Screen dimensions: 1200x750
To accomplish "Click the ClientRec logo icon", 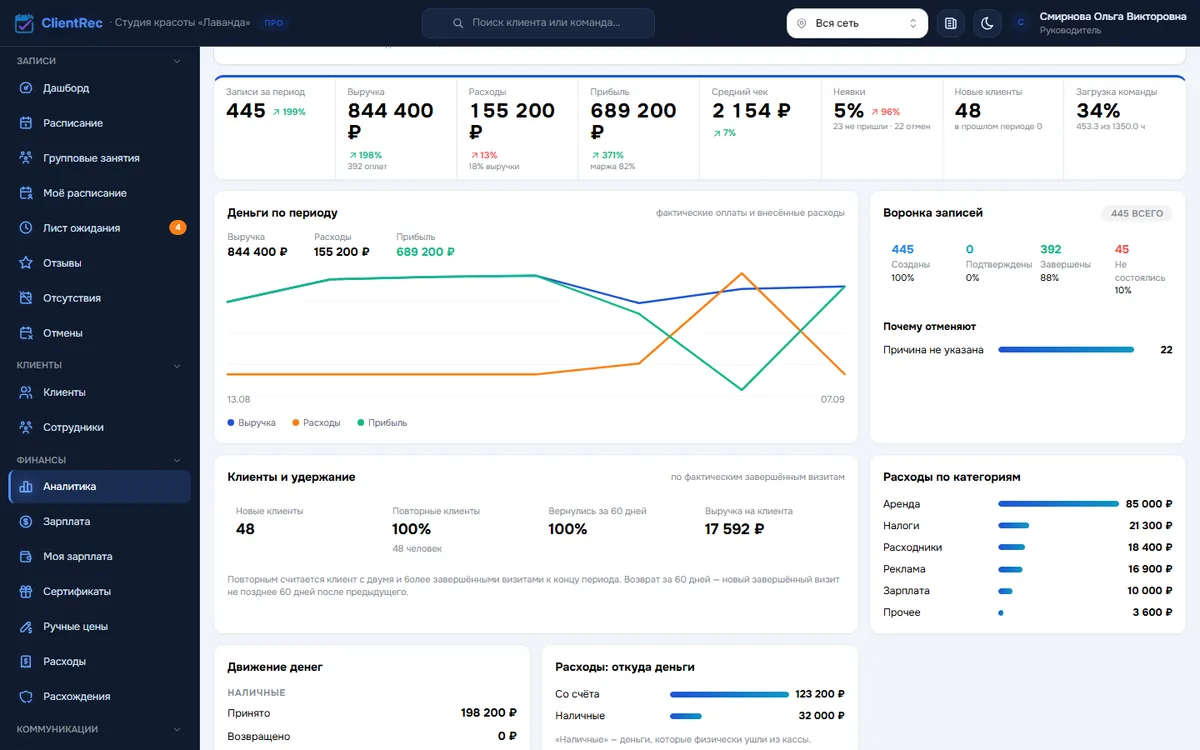I will [x=24, y=23].
